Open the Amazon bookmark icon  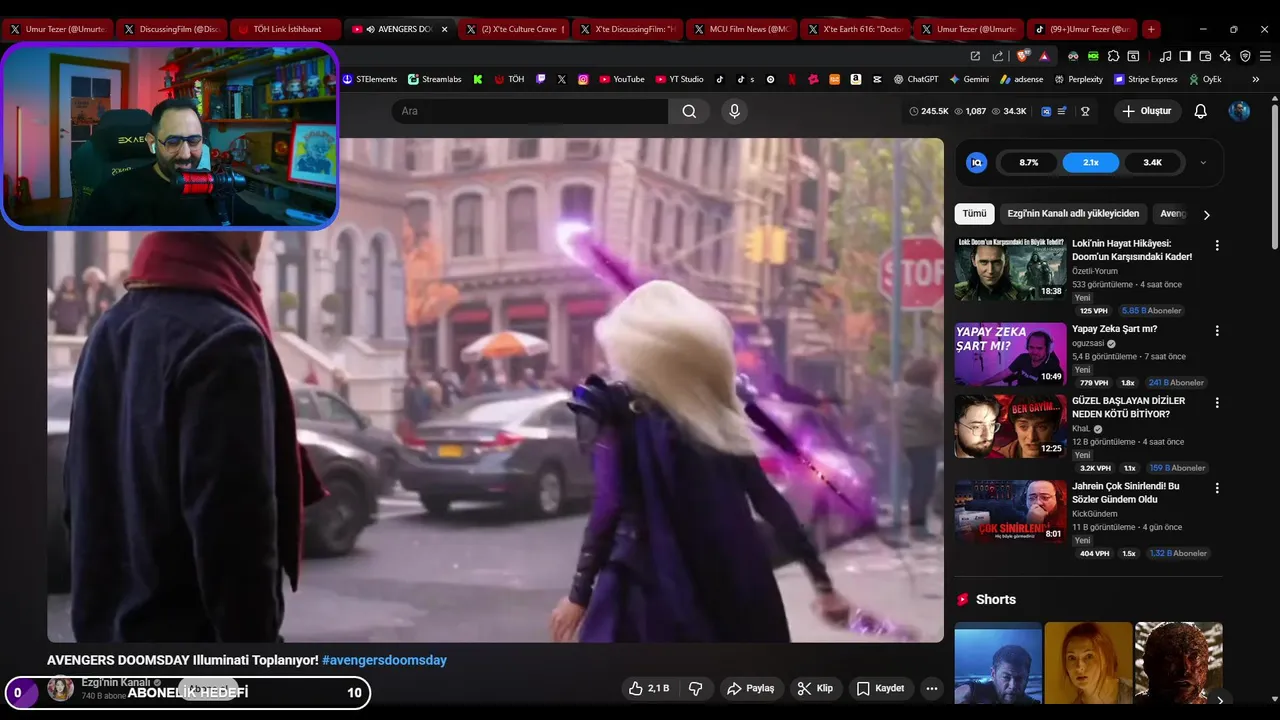click(x=856, y=79)
